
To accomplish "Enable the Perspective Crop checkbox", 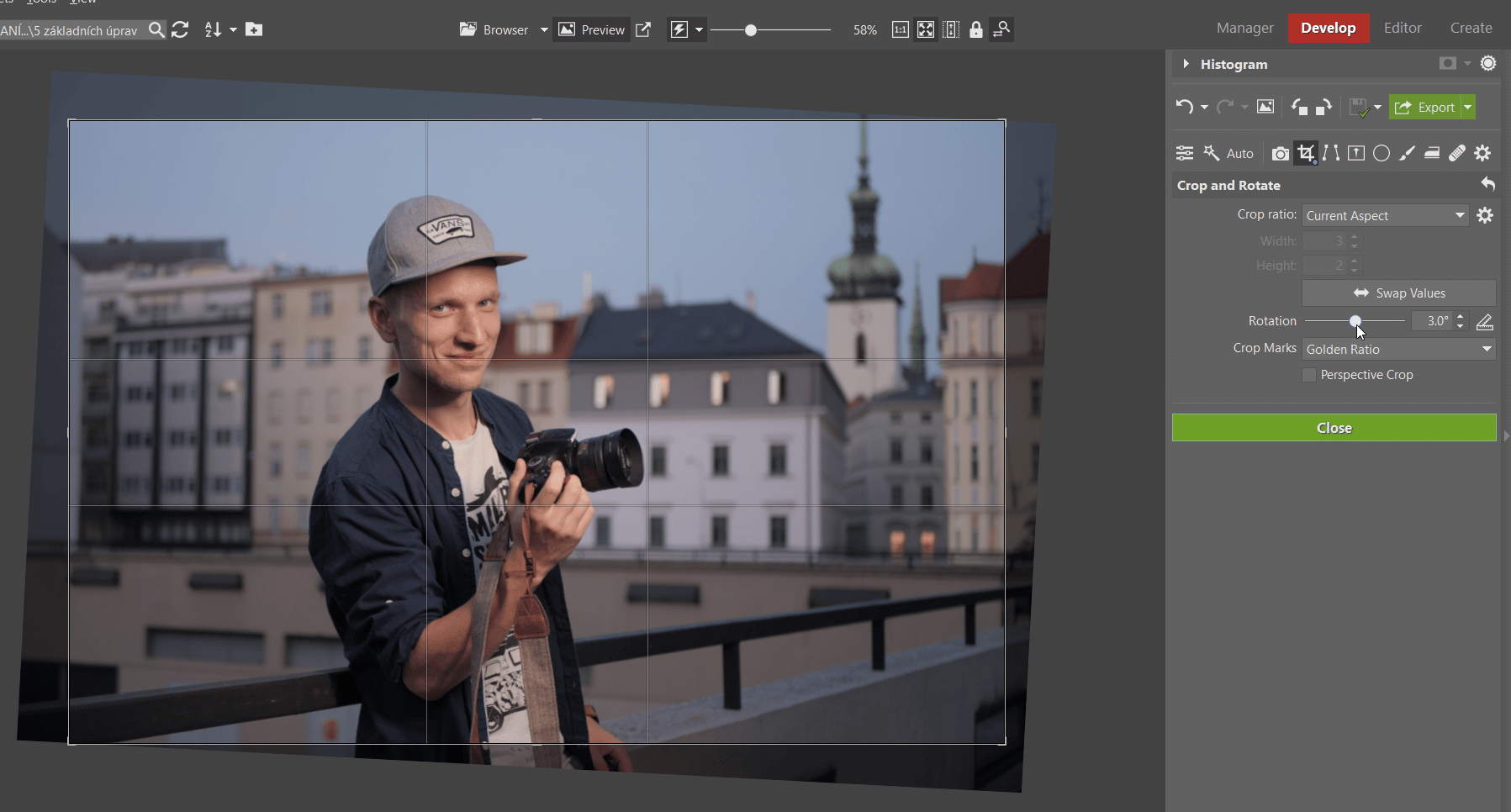I will point(1309,375).
